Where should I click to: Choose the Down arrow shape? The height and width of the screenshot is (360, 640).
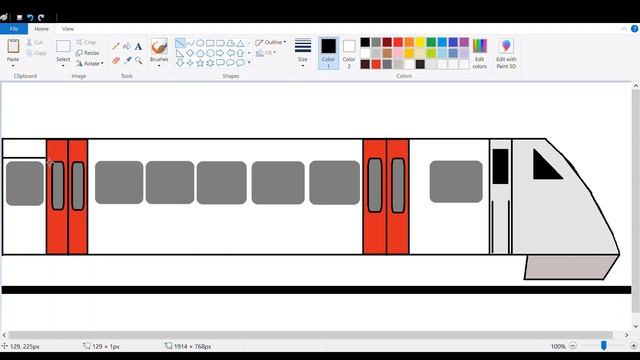click(180, 63)
